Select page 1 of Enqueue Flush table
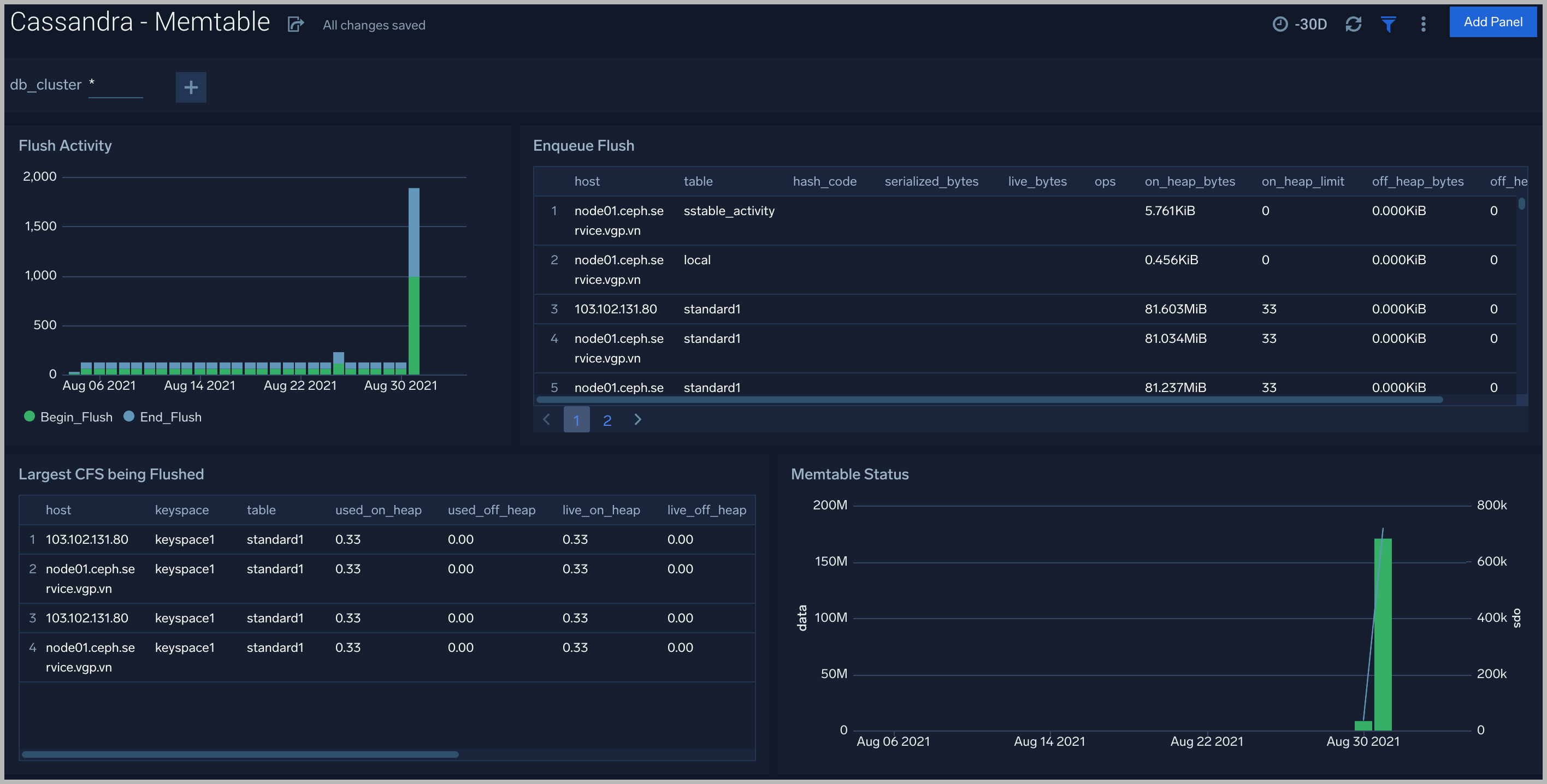Image resolution: width=1547 pixels, height=784 pixels. point(576,420)
